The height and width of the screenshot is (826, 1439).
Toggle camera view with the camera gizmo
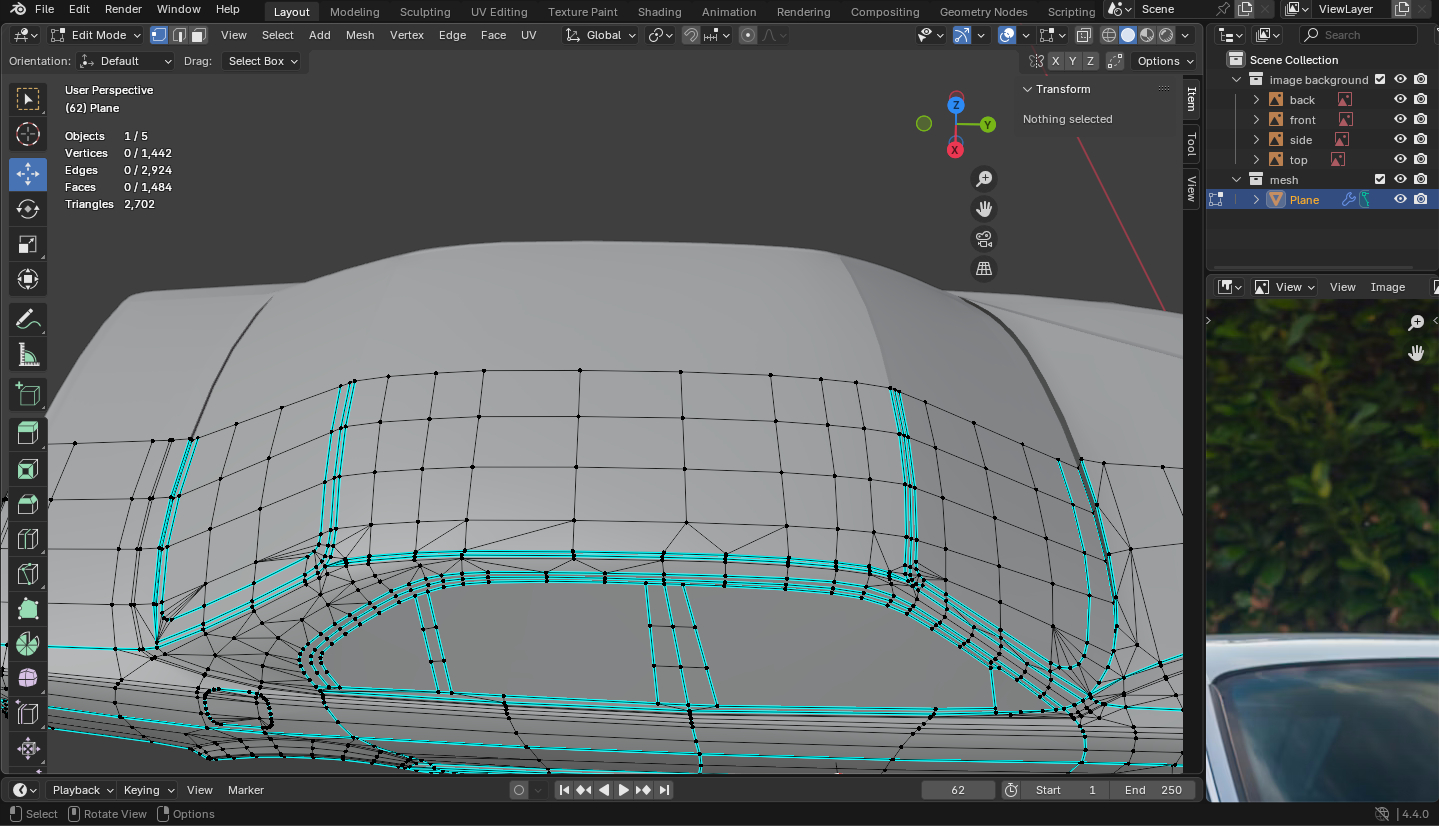(x=984, y=238)
